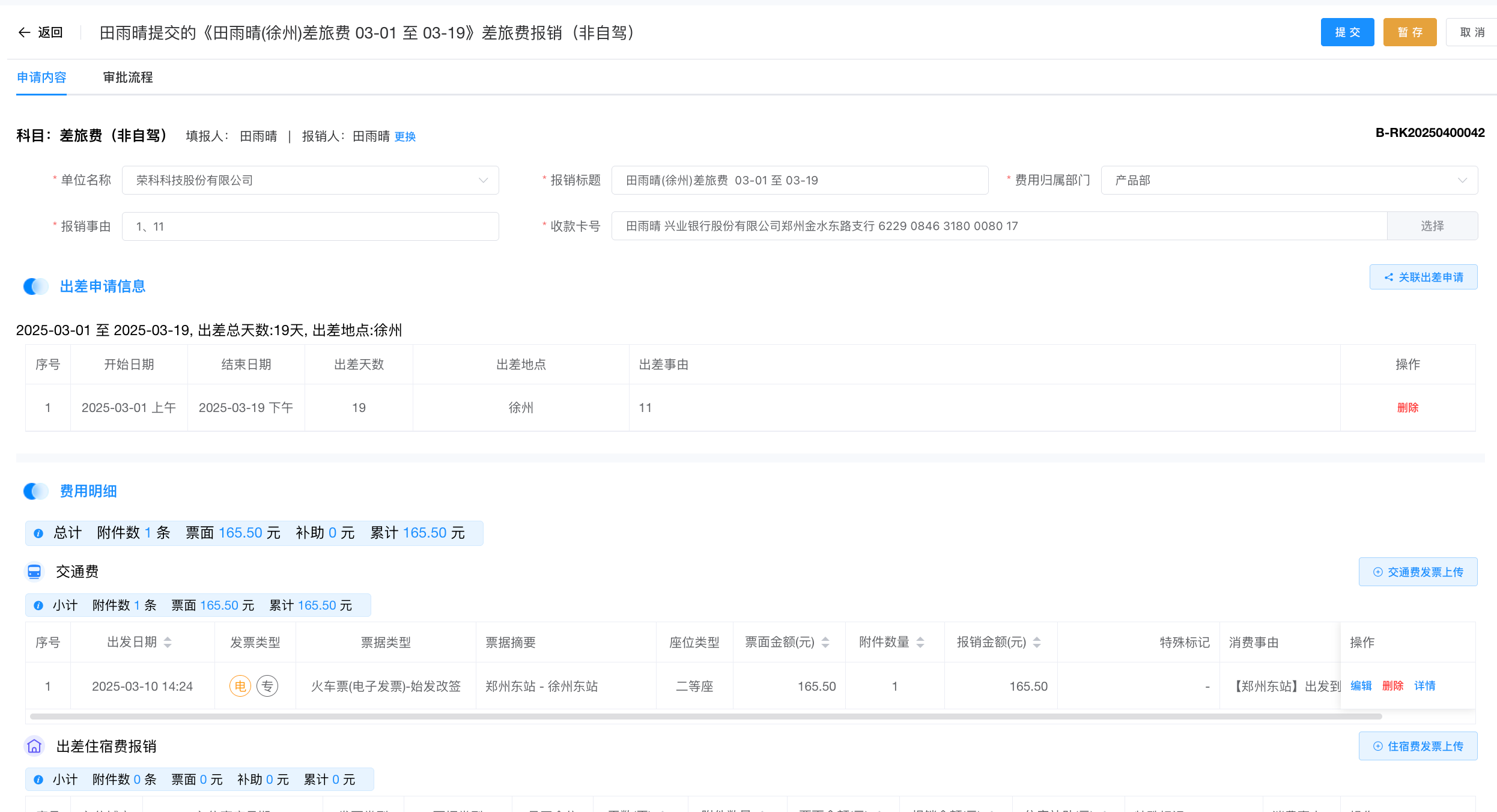Image resolution: width=1497 pixels, height=812 pixels.
Task: Toggle the 费用明细 section switch
Action: pos(35,491)
